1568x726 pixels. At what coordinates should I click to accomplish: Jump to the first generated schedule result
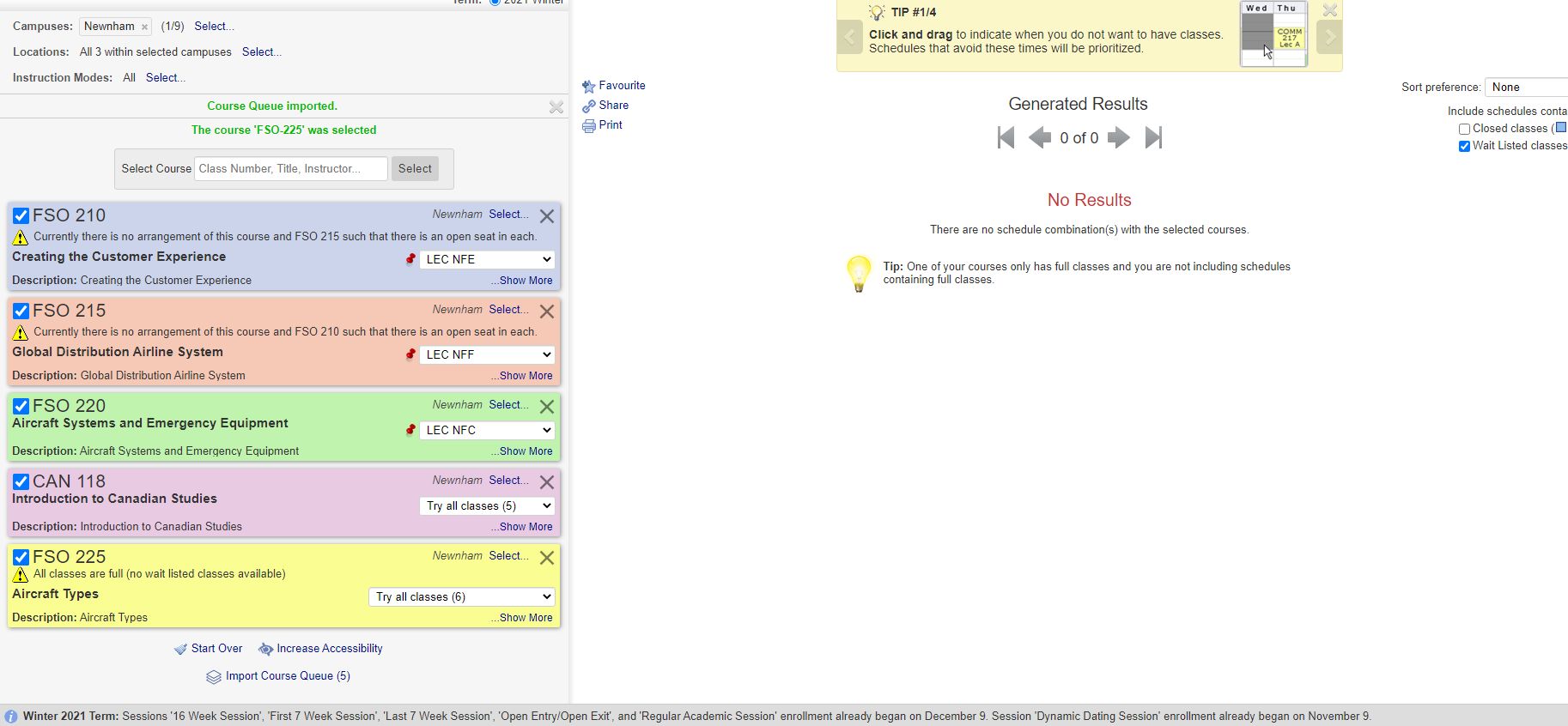pyautogui.click(x=1006, y=137)
